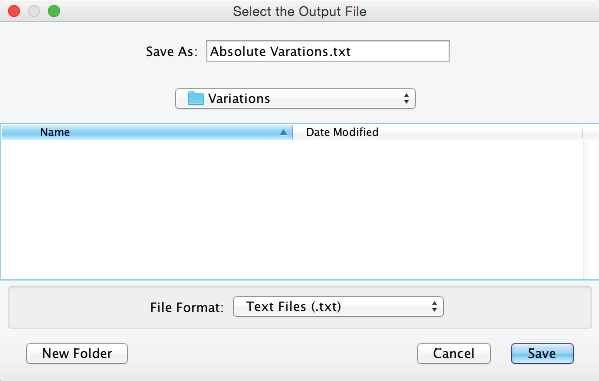Screen dimensions: 599x381
Task: Click the green zoom window button
Action: (54, 11)
